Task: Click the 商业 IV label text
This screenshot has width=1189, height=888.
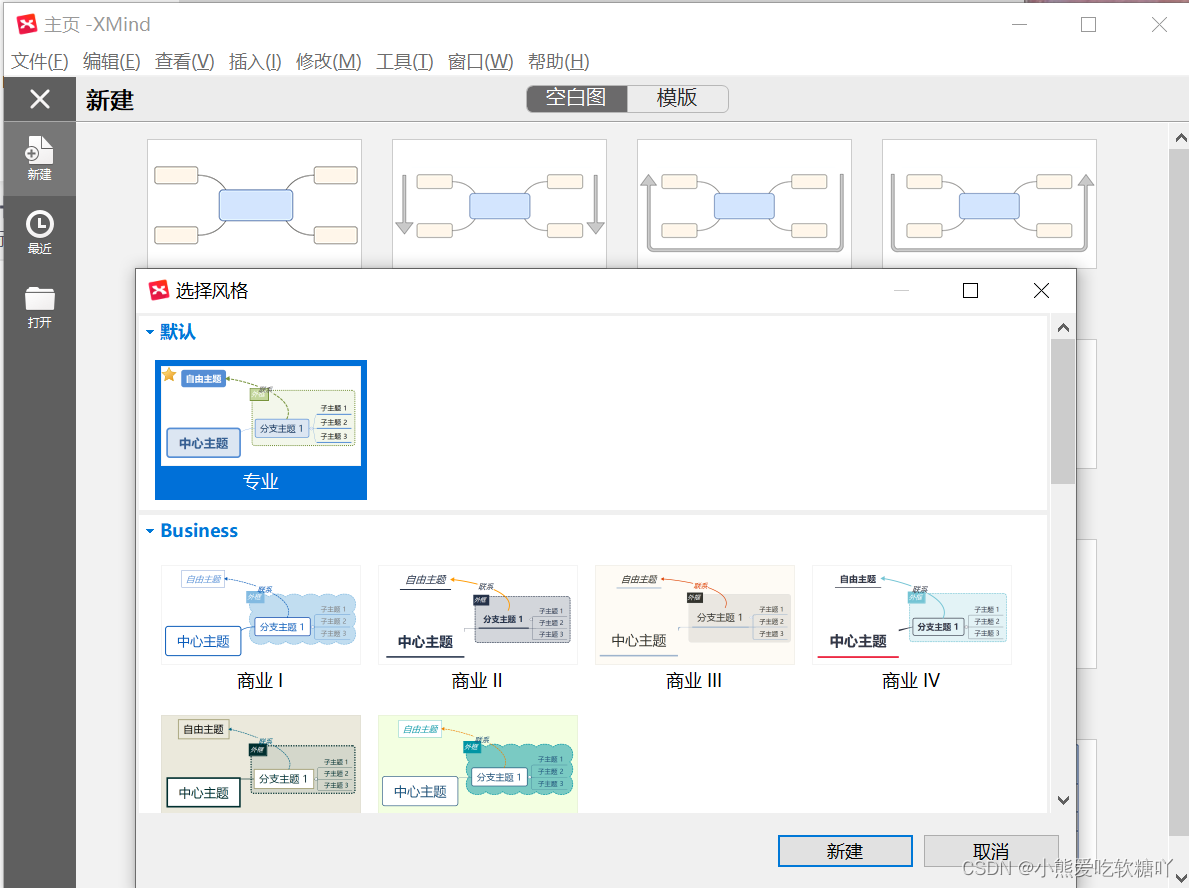Action: click(x=911, y=680)
